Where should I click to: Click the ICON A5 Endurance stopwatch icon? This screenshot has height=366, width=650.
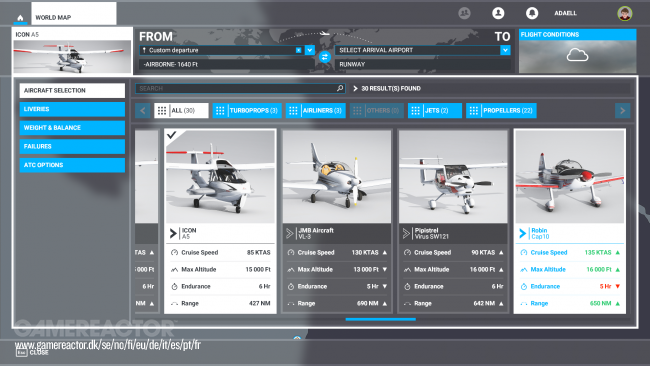[175, 286]
